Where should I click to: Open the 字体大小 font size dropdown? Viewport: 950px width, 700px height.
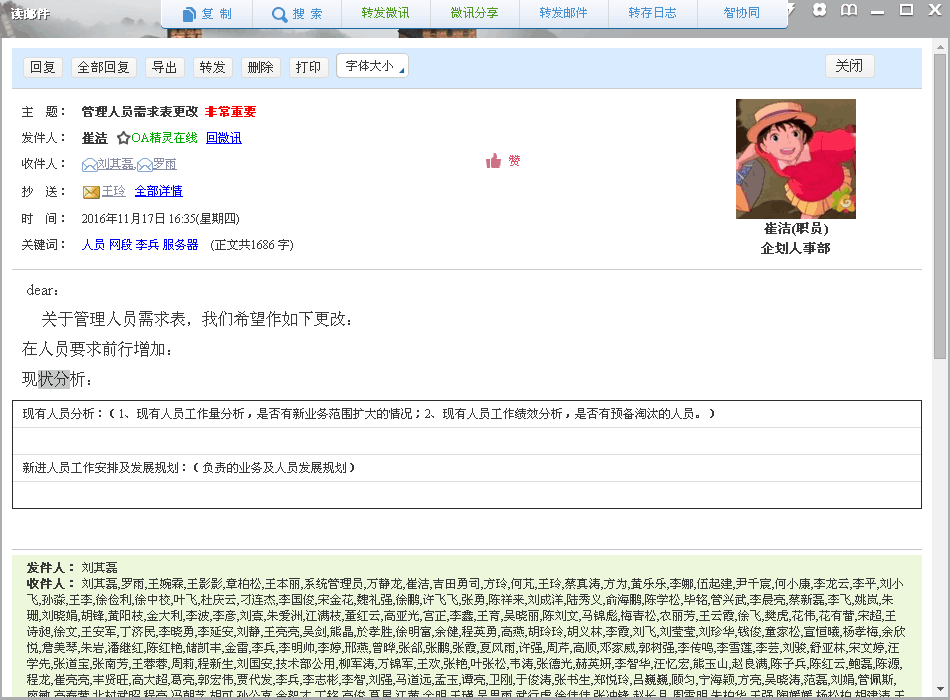click(372, 66)
